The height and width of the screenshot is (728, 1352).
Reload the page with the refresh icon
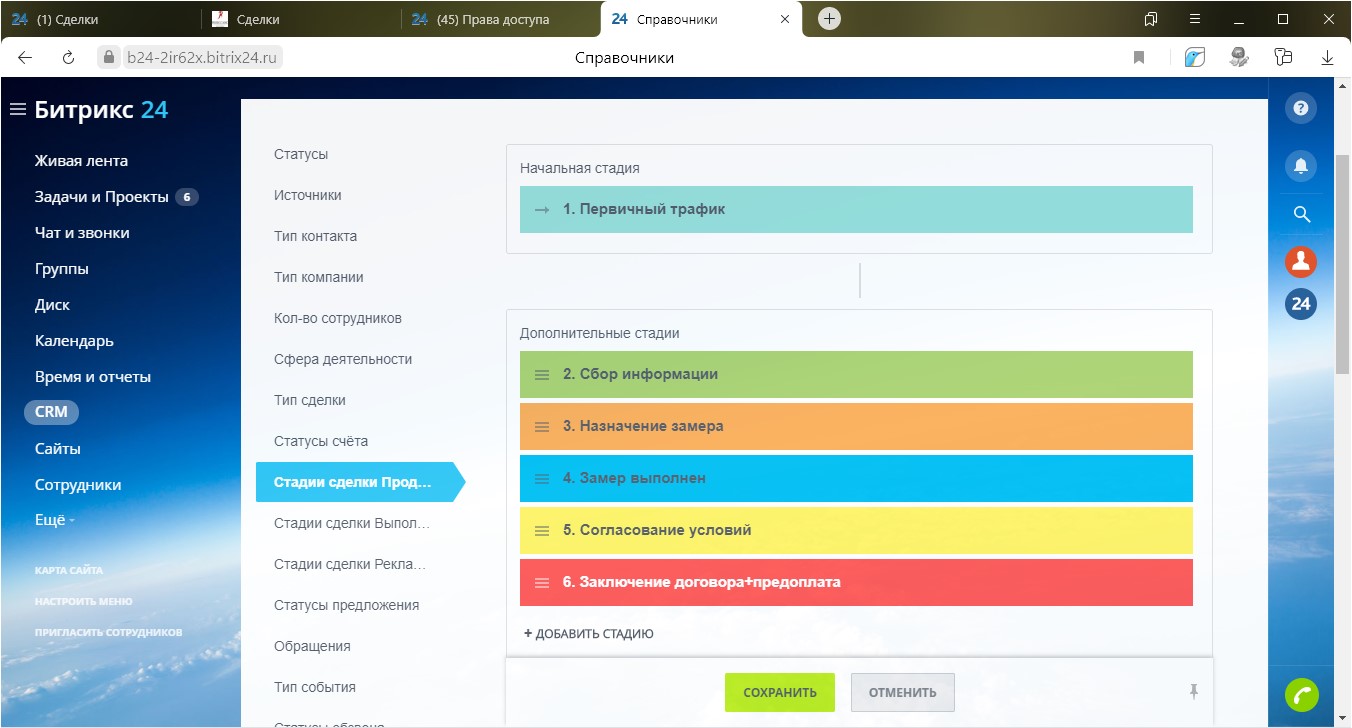(68, 58)
